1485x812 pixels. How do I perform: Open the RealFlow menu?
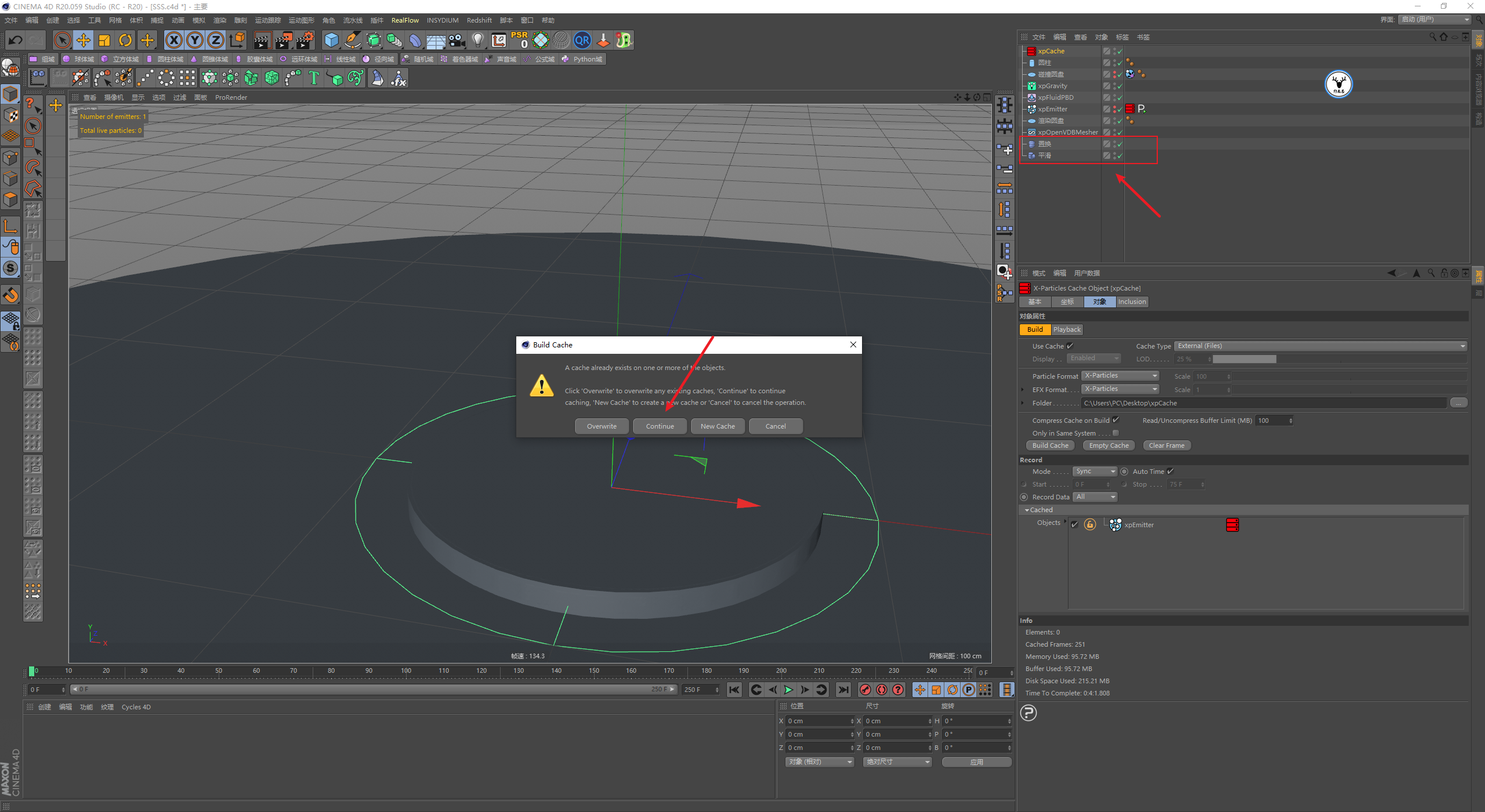pyautogui.click(x=404, y=20)
